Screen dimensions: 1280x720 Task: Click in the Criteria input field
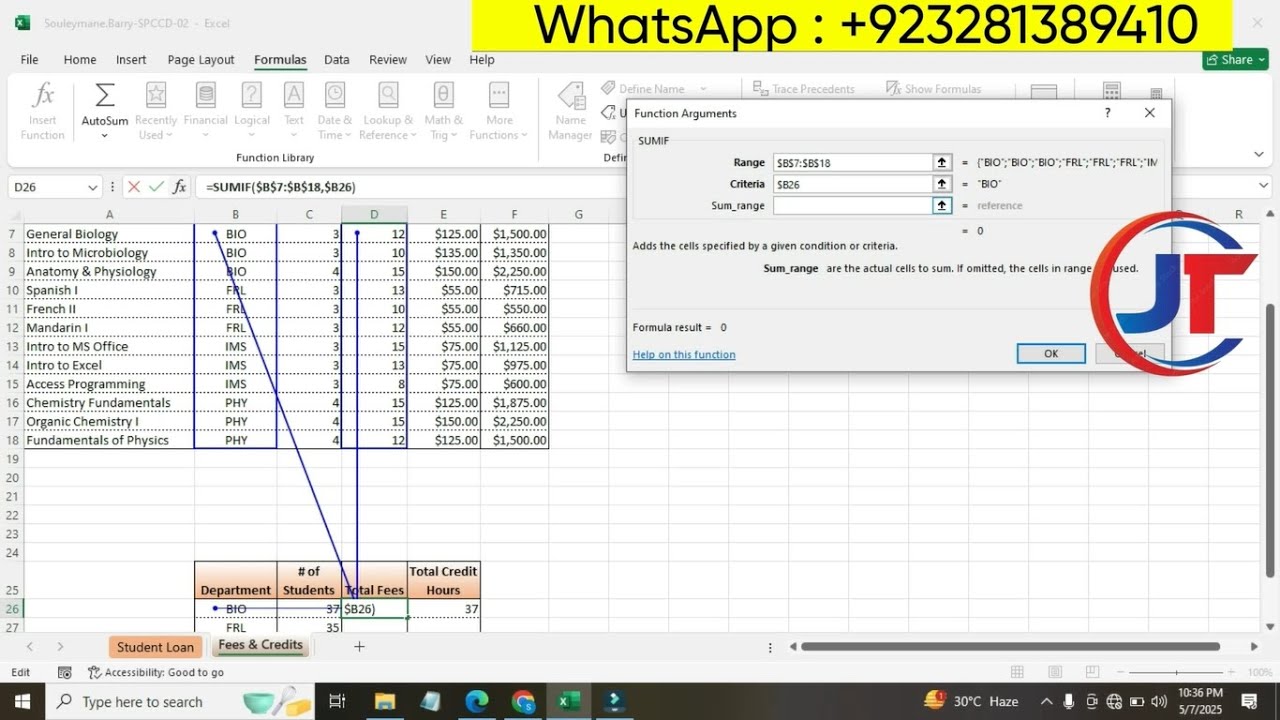(853, 184)
